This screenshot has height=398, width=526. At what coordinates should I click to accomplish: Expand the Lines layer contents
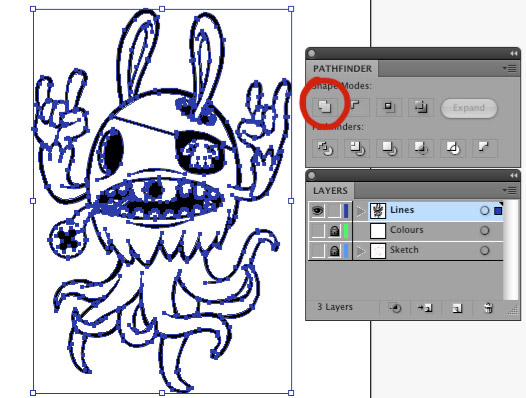(361, 211)
